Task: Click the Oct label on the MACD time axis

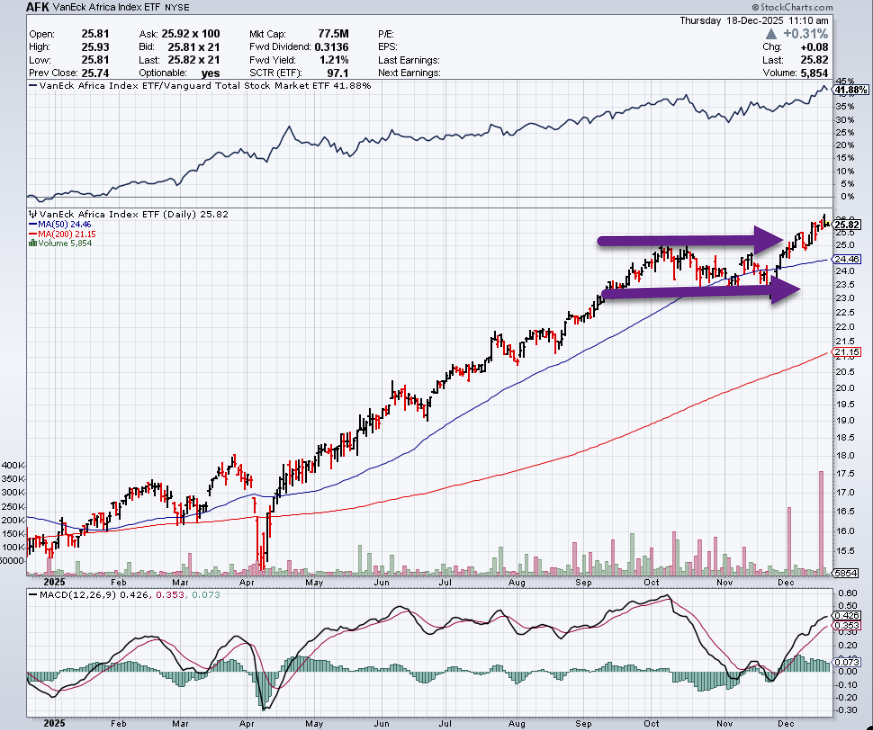Action: [652, 719]
